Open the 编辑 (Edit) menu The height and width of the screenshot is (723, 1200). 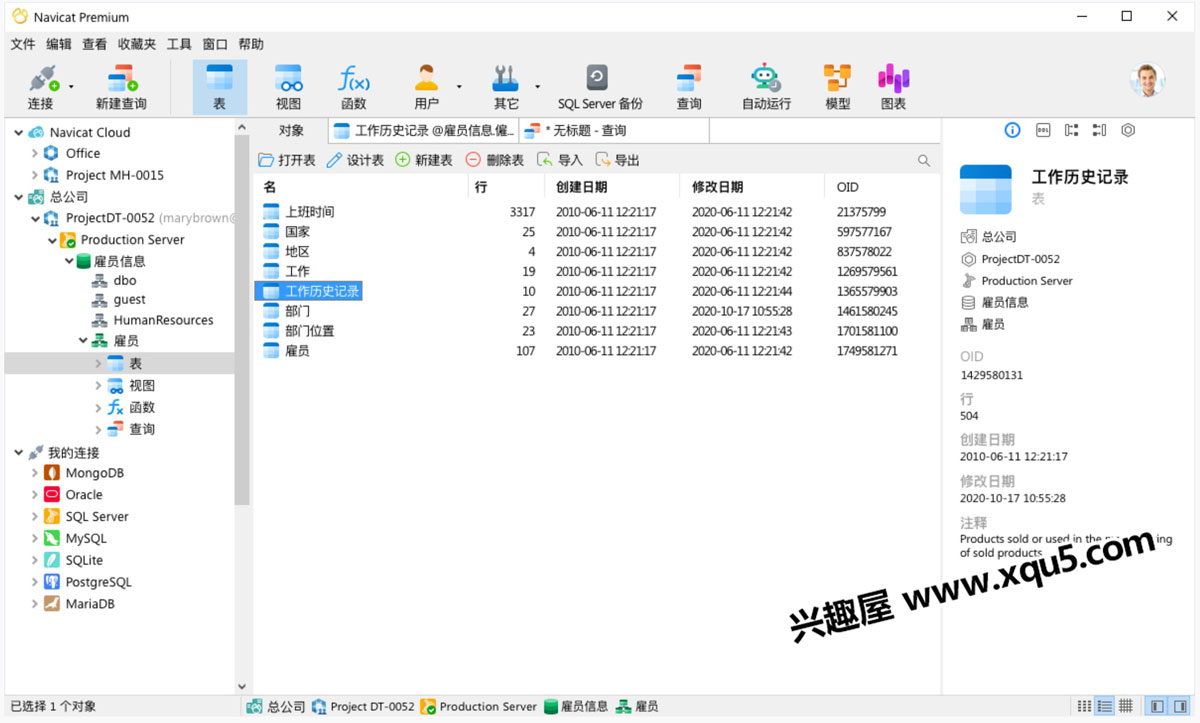click(x=59, y=44)
